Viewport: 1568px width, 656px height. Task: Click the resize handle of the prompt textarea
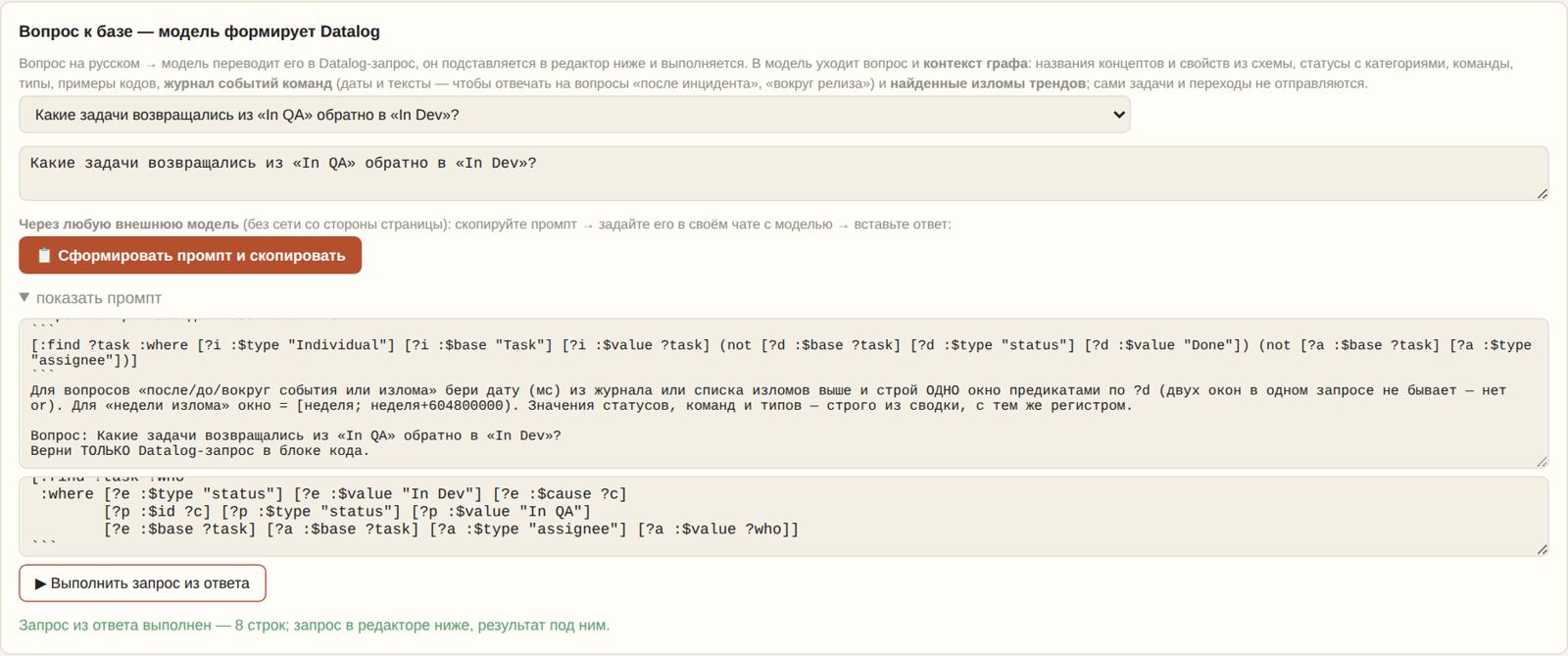tap(1542, 461)
